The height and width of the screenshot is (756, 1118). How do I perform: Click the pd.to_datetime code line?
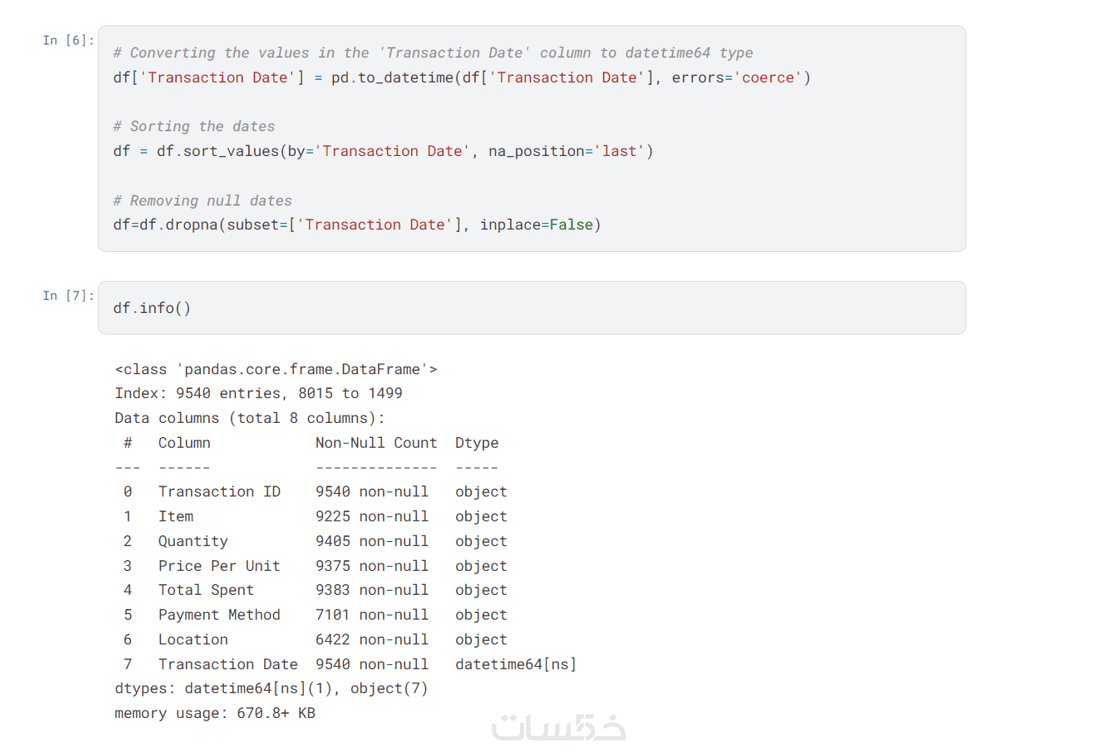point(461,78)
